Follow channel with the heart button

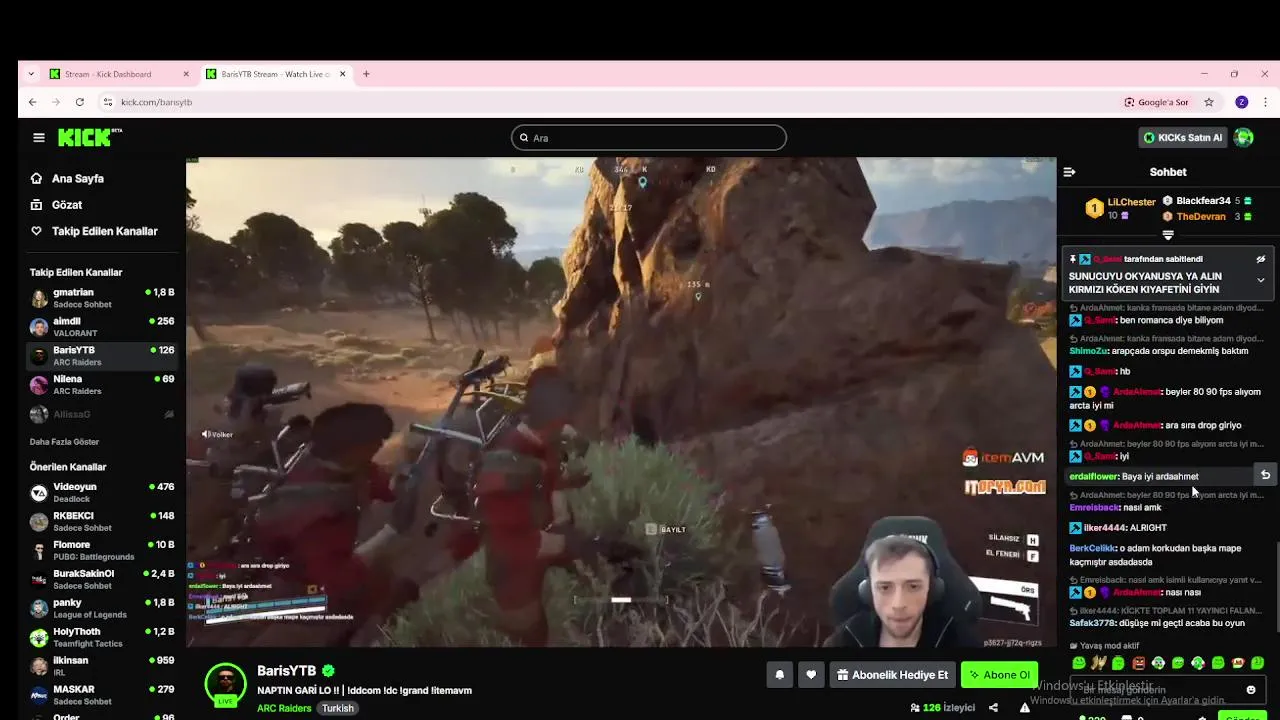(811, 675)
